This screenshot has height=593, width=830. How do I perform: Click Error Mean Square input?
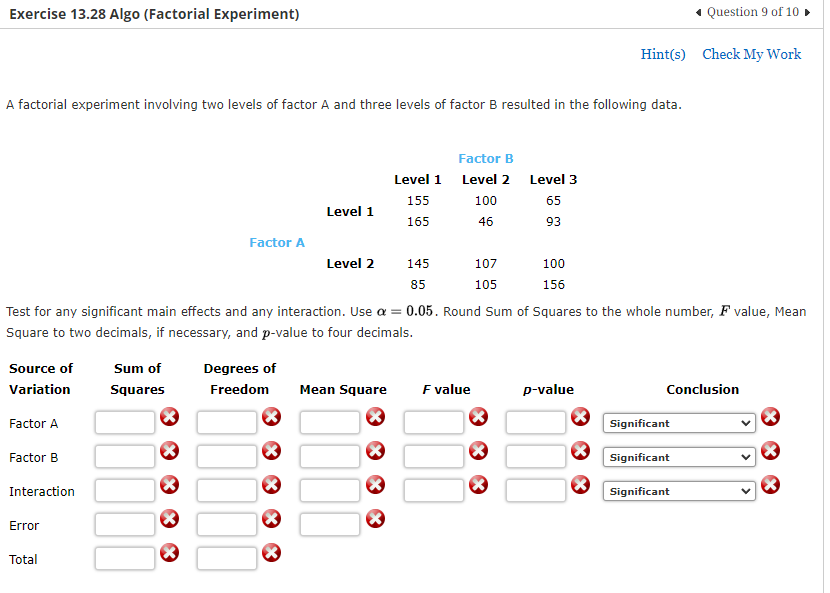click(329, 524)
